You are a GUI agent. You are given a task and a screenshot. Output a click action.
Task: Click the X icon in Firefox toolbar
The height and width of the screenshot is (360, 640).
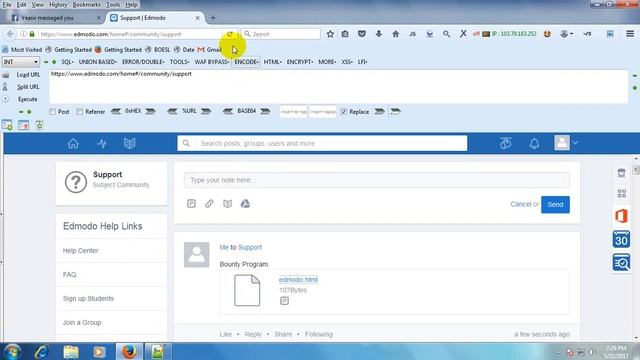463,34
